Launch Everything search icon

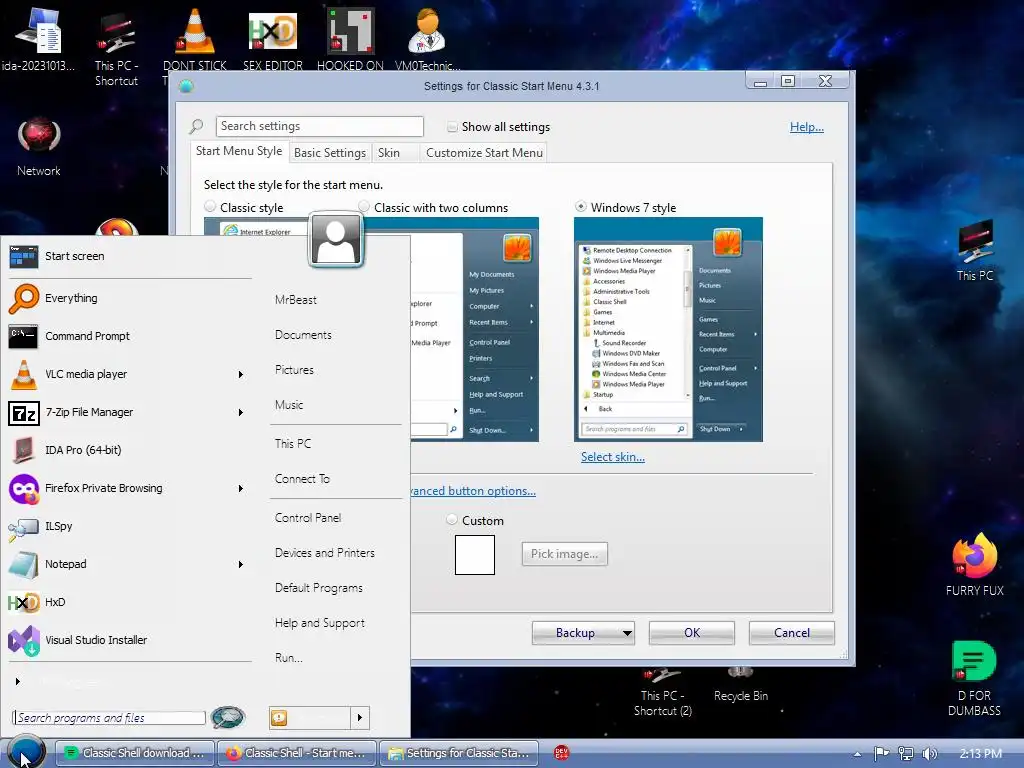click(x=24, y=298)
